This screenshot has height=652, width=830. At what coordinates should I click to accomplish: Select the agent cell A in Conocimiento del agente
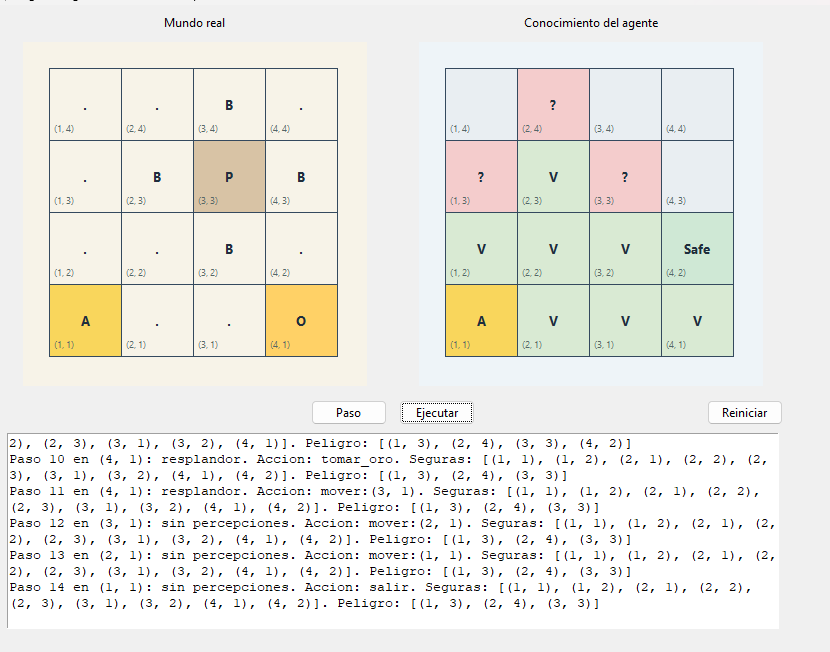coord(481,321)
